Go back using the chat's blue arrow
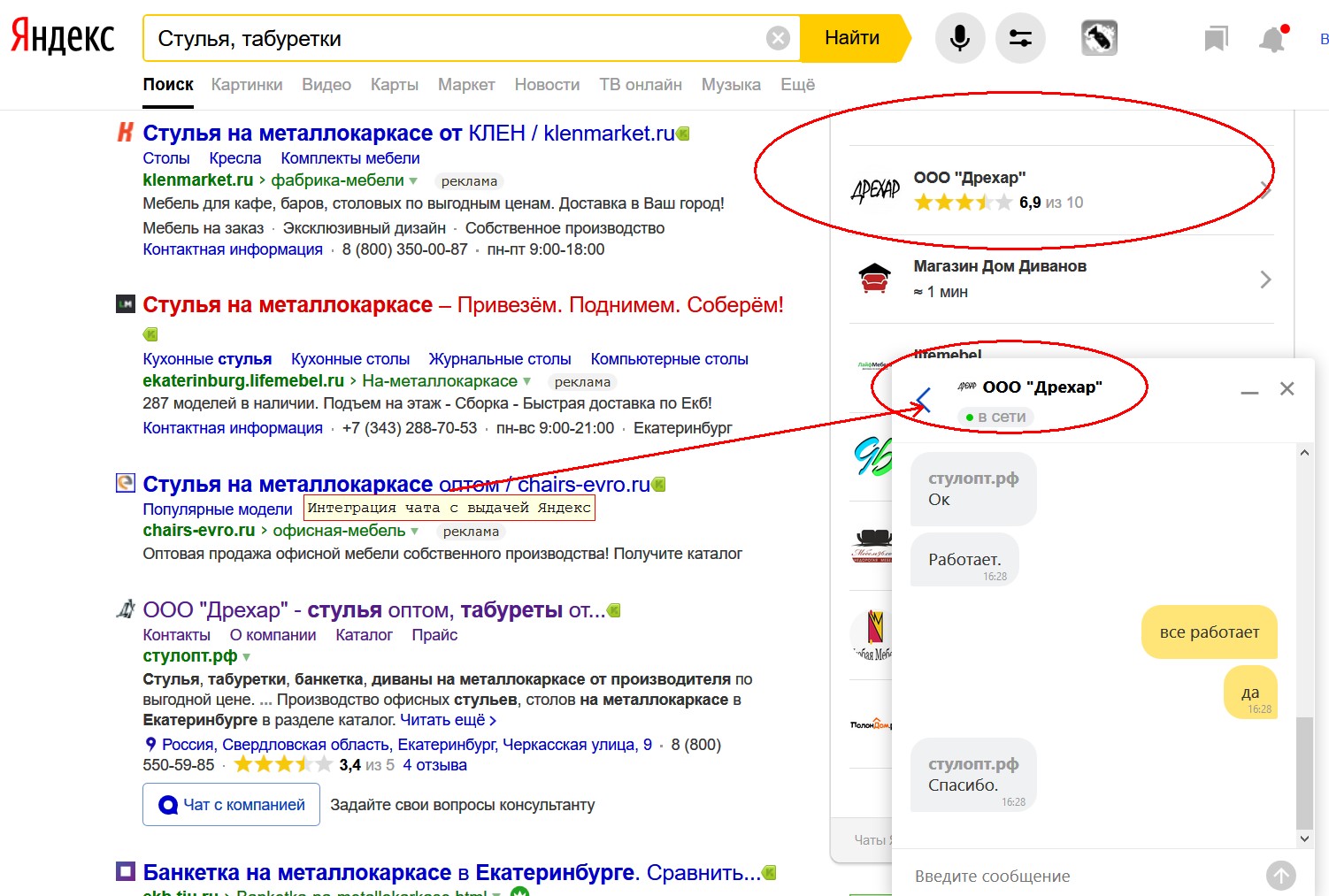 tap(923, 400)
